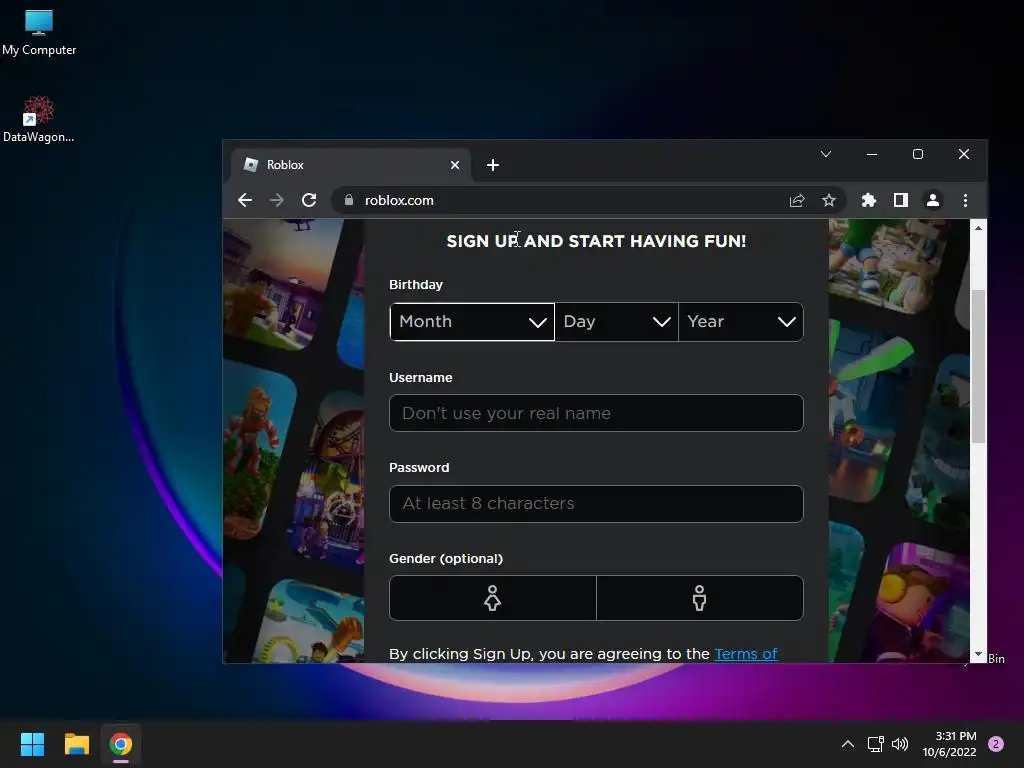Open a new tab with the plus button
Viewport: 1024px width, 768px height.
point(493,165)
